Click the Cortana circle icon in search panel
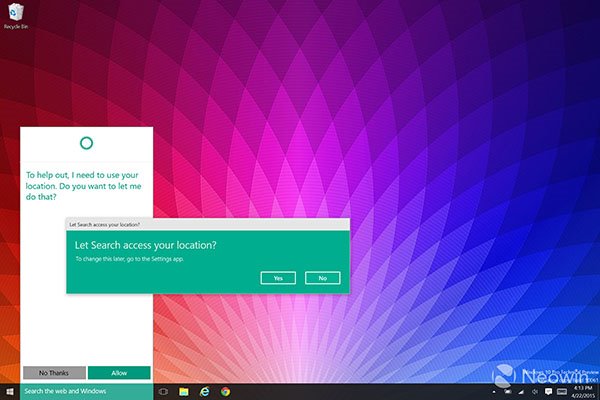 coord(86,143)
